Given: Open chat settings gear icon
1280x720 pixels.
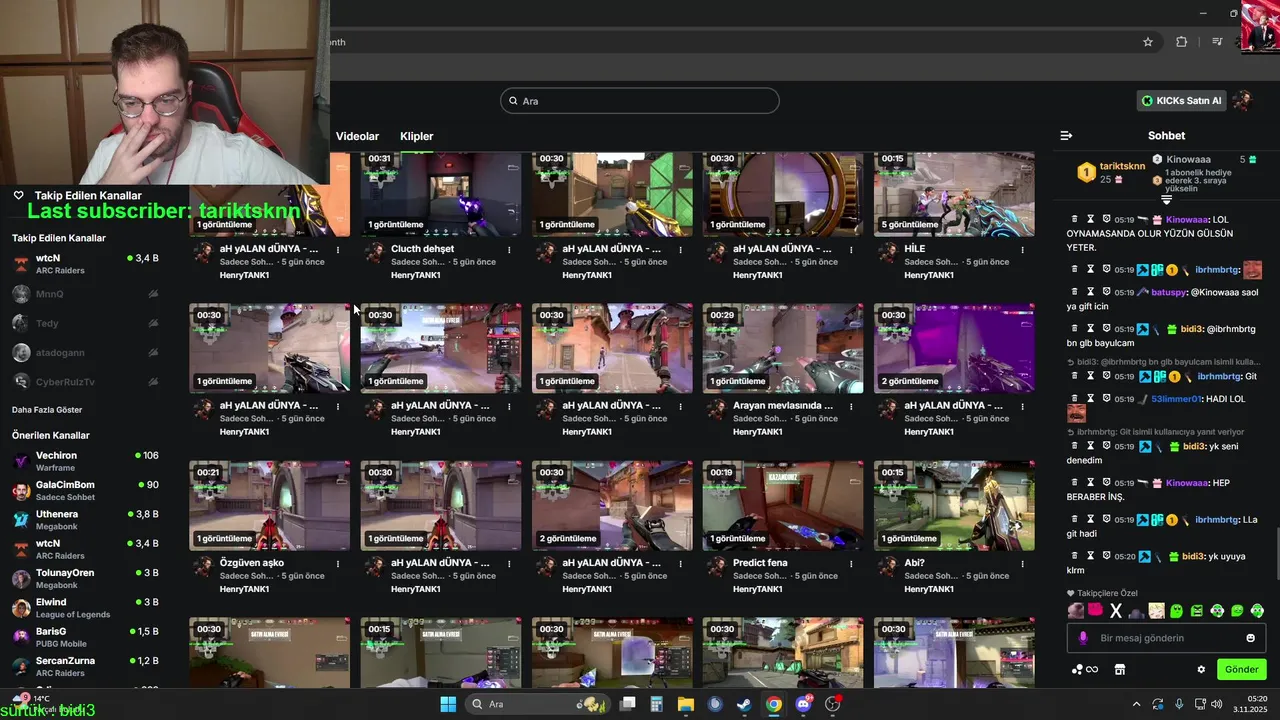Looking at the screenshot, I should click(x=1201, y=669).
